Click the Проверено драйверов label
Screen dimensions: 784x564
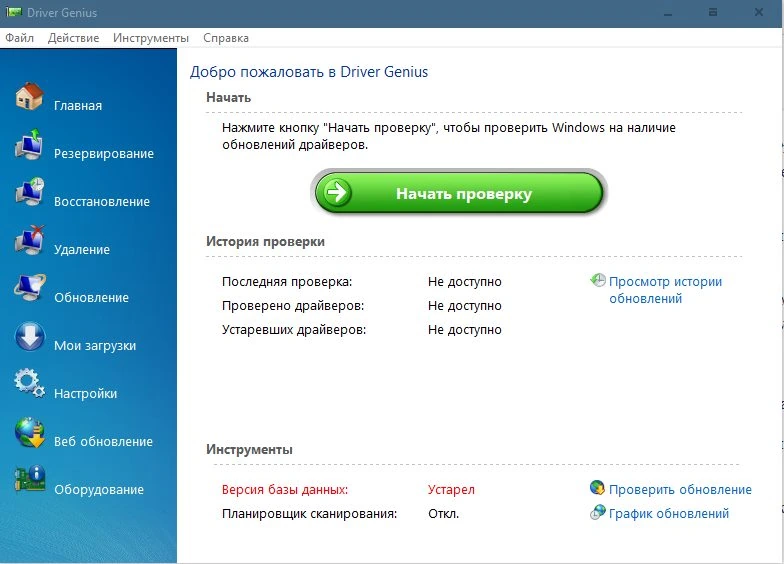click(x=293, y=306)
